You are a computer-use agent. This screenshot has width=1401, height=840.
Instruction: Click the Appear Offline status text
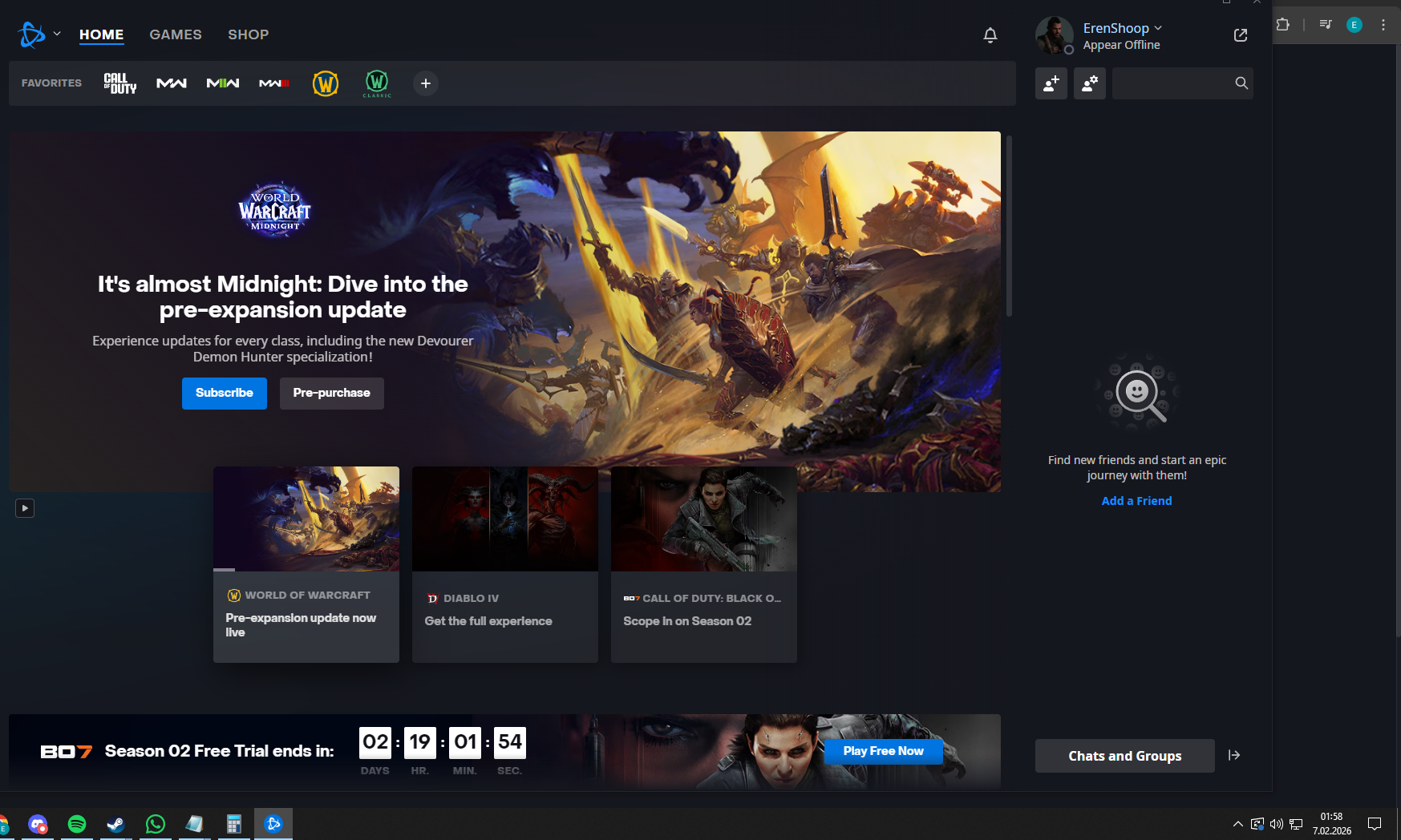[1122, 46]
